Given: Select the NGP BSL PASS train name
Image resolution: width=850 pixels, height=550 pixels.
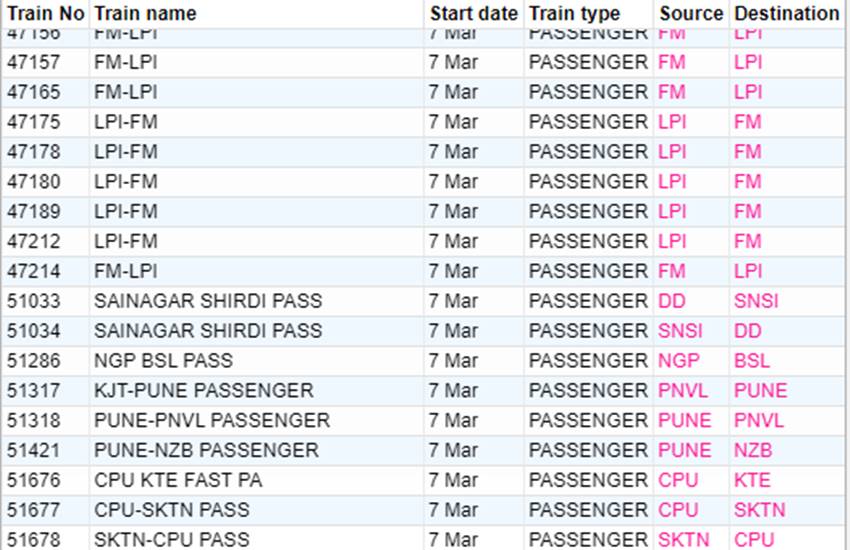Looking at the screenshot, I should pos(163,361).
